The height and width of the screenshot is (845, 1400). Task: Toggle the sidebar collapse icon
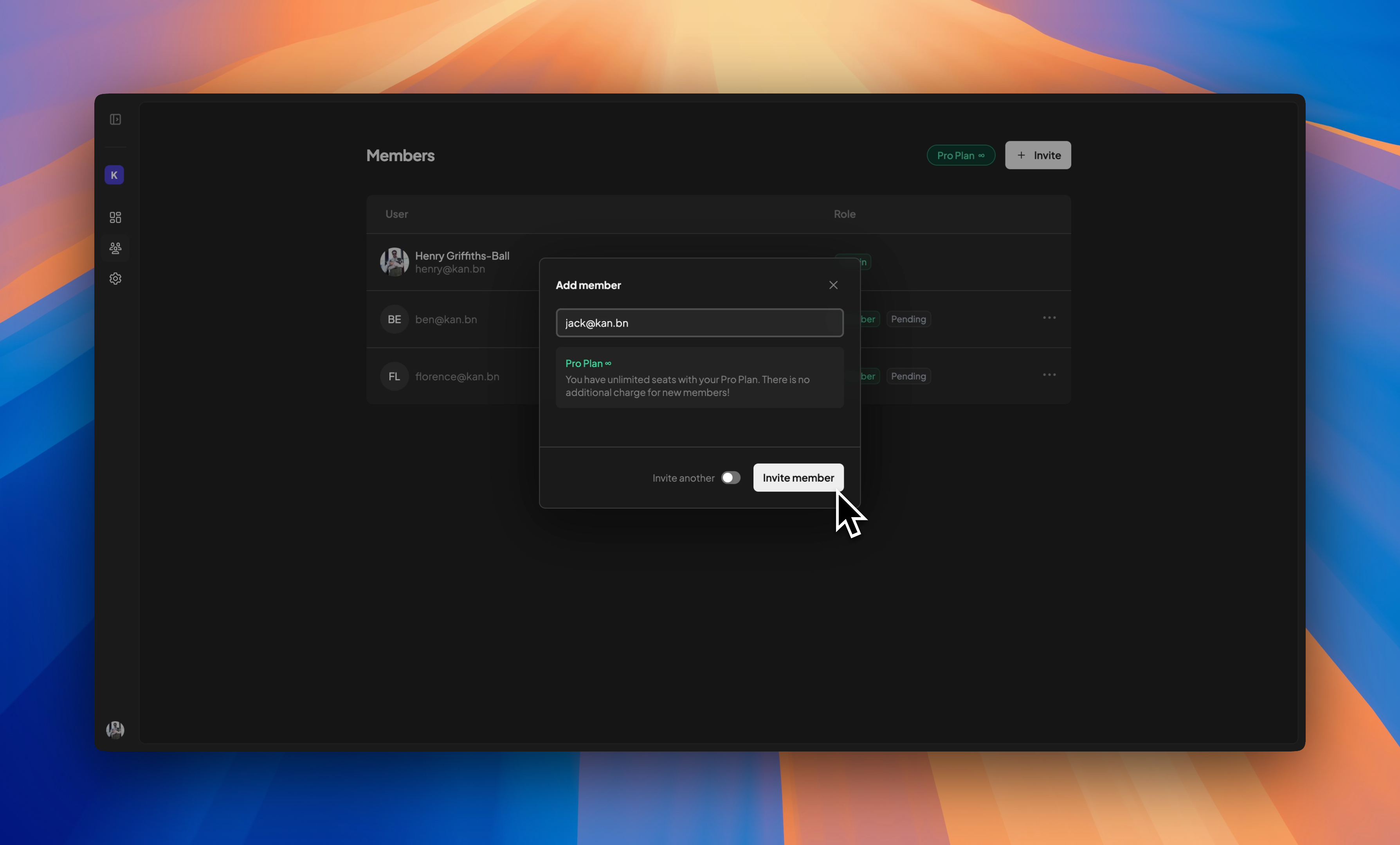[115, 119]
